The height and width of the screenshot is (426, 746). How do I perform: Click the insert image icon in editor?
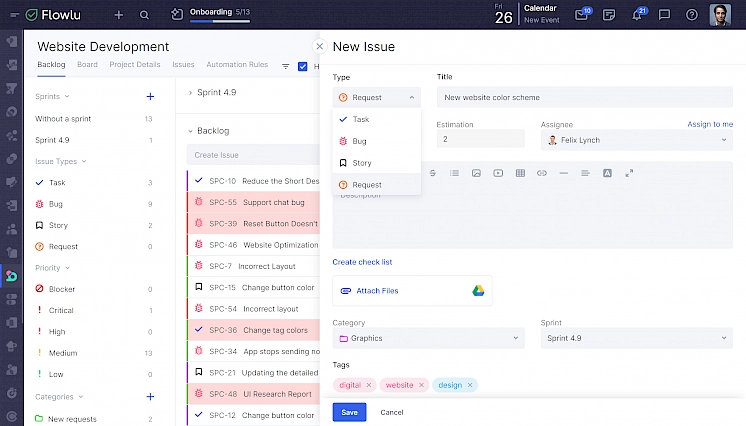click(x=476, y=173)
